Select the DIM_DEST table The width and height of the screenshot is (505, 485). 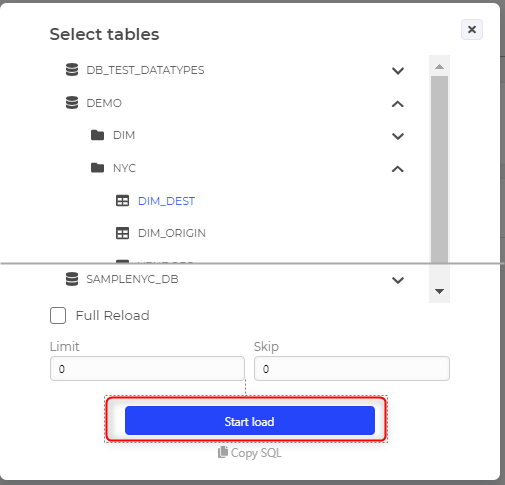coord(166,201)
